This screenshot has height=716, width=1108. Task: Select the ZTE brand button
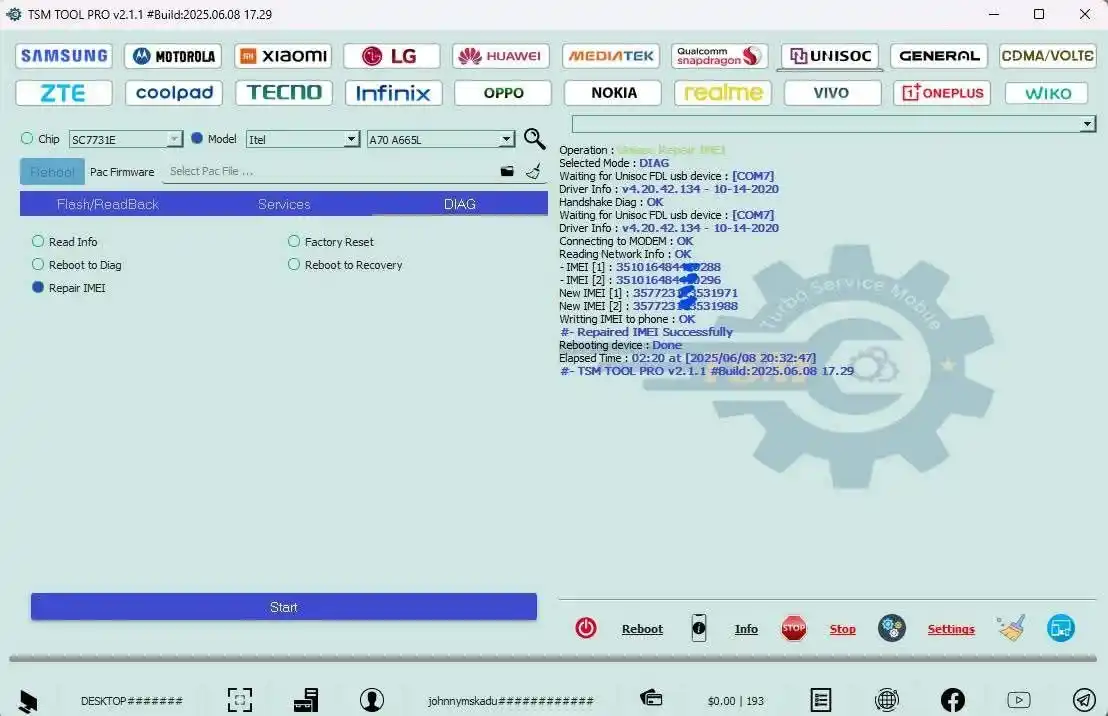click(64, 93)
